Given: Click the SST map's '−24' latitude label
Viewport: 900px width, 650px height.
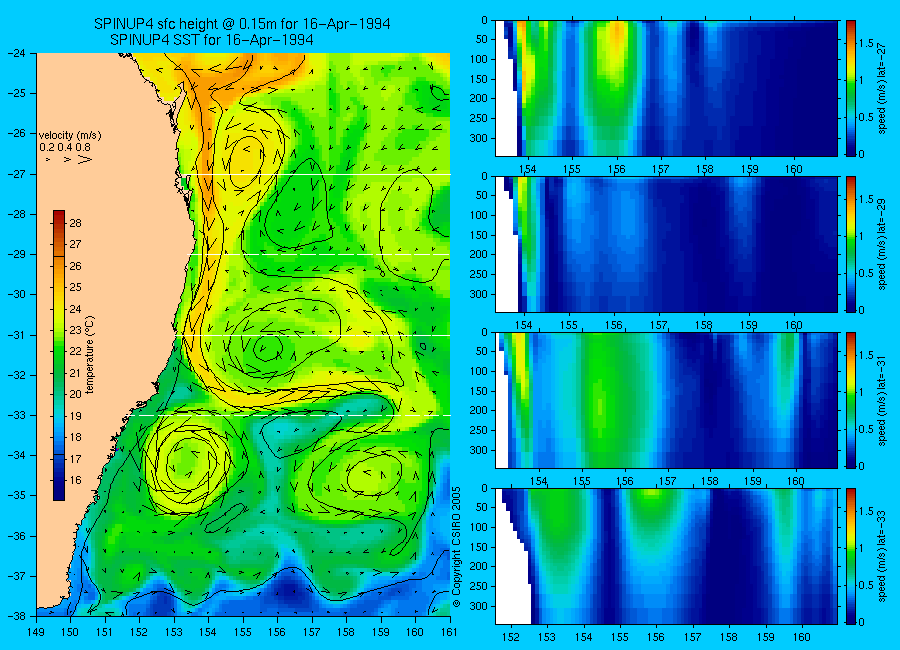Looking at the screenshot, I should point(18,53).
